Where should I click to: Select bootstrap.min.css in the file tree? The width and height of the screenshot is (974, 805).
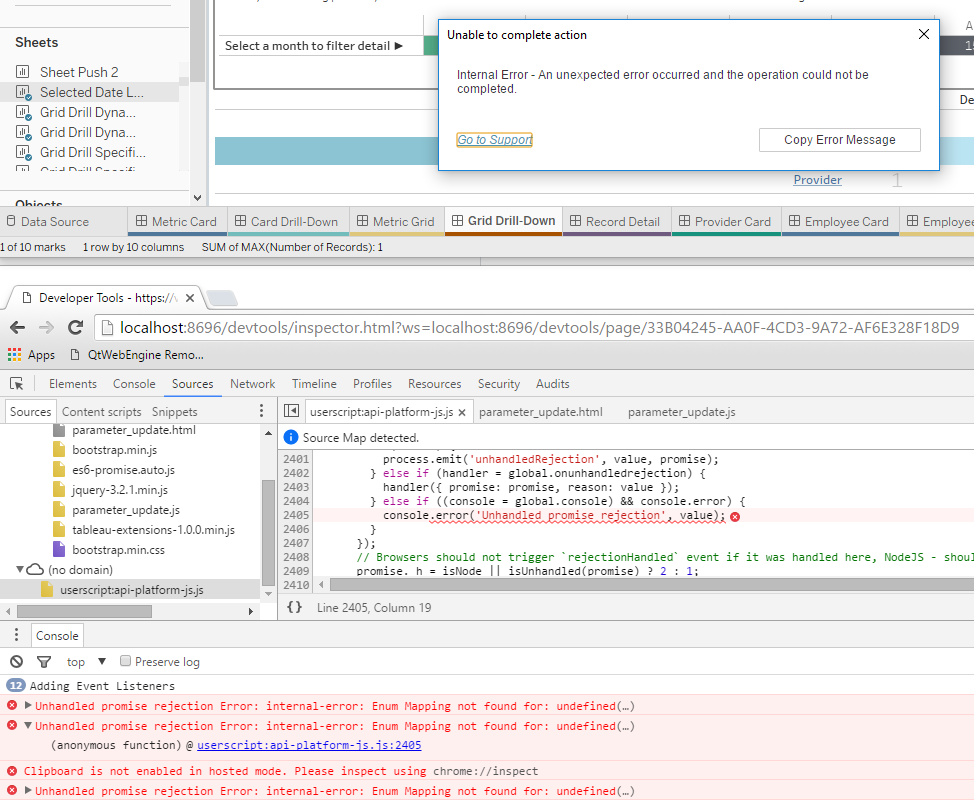[118, 550]
